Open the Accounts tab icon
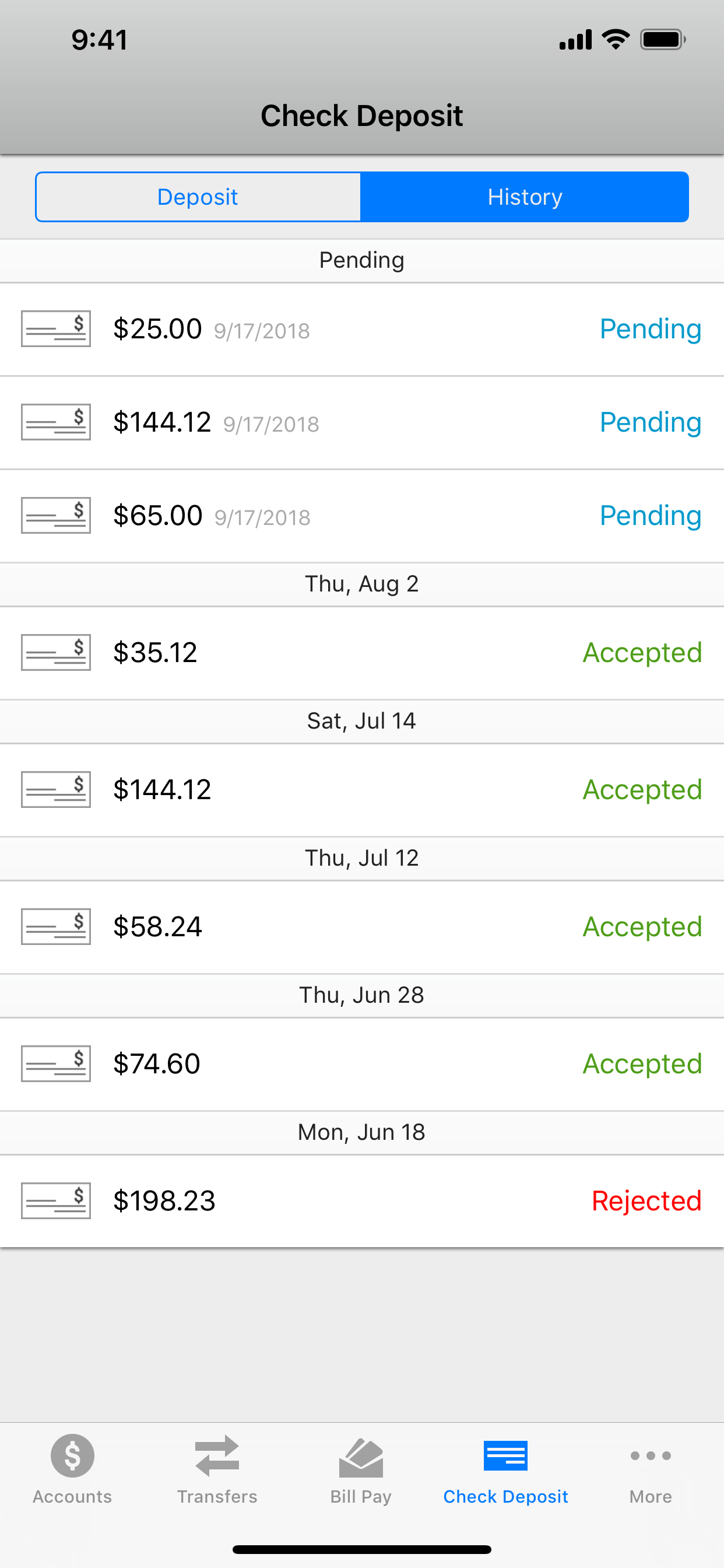The width and height of the screenshot is (724, 1568). pyautogui.click(x=72, y=1455)
